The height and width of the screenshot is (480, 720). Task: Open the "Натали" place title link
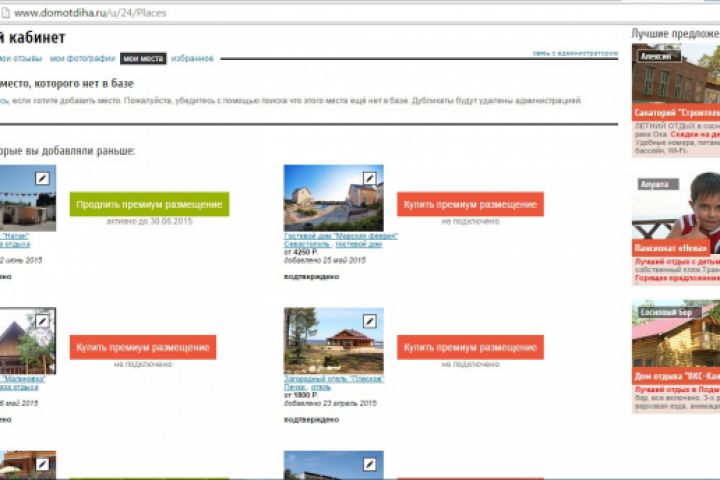coord(14,236)
